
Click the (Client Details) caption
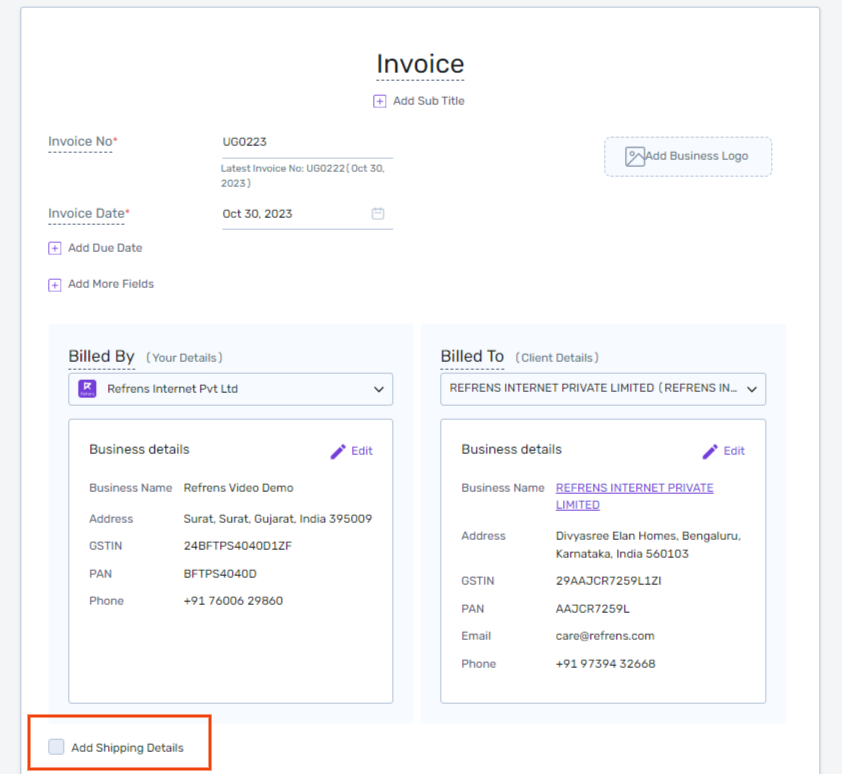tap(557, 358)
